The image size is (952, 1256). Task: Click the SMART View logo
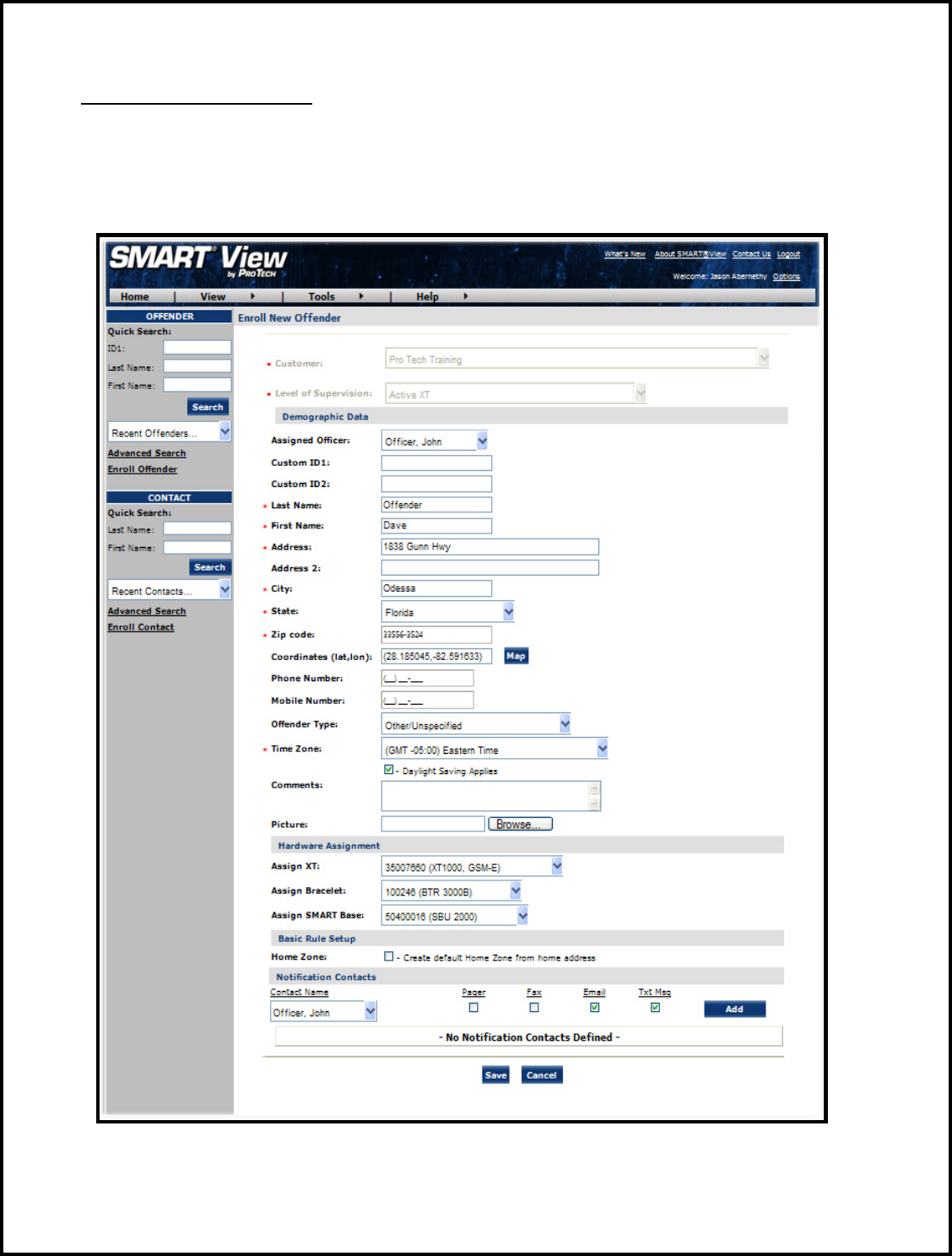click(x=198, y=260)
